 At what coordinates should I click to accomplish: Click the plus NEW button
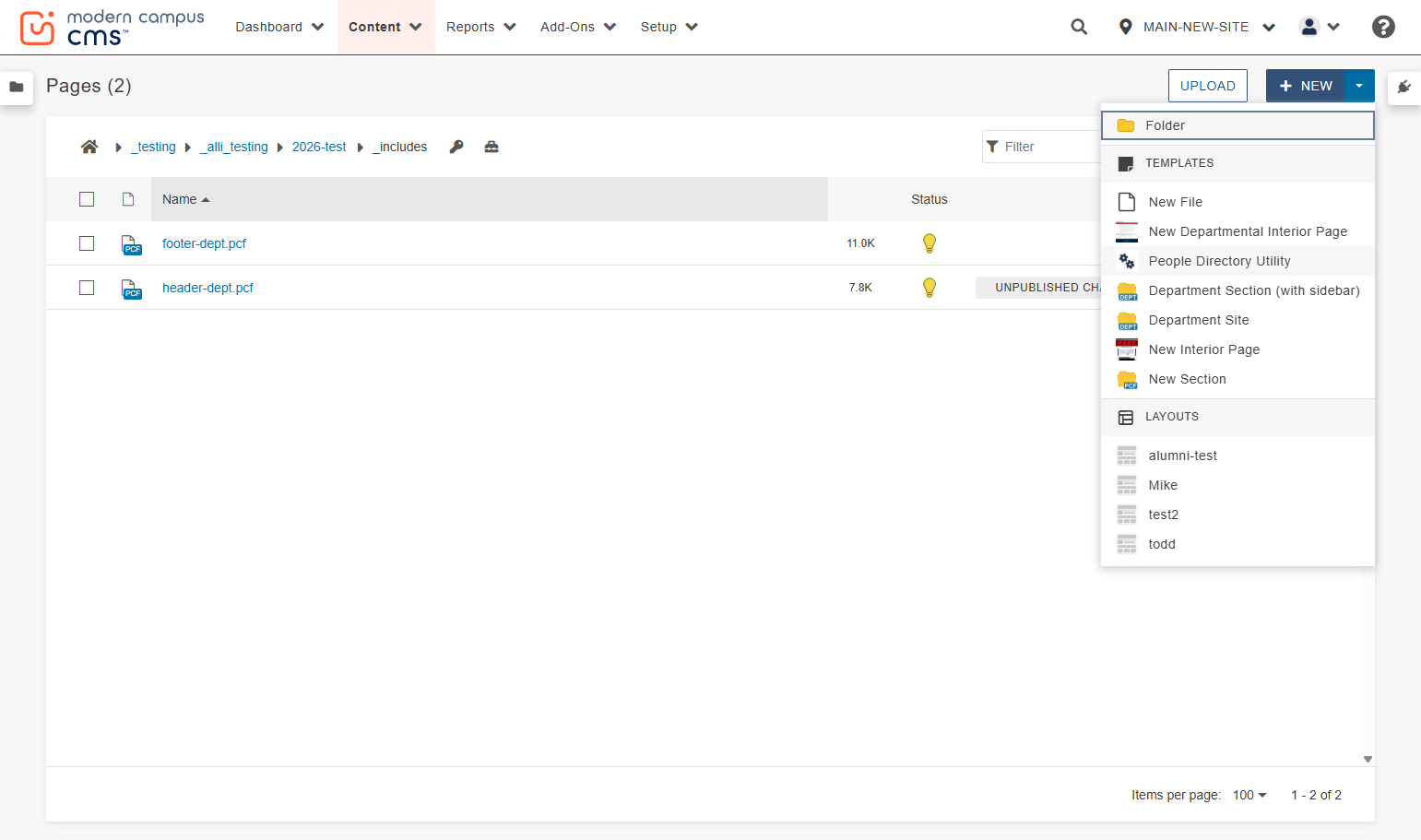coord(1305,86)
